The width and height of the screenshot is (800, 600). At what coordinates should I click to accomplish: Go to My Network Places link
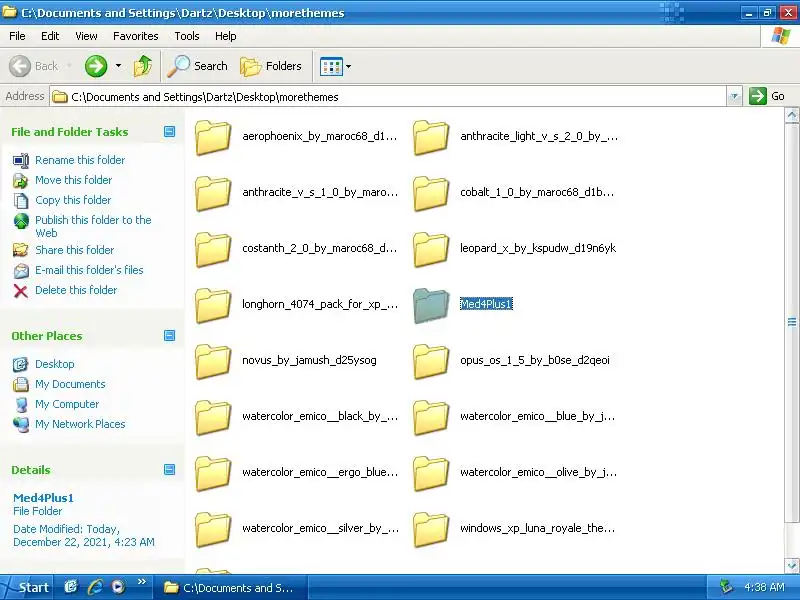click(80, 424)
